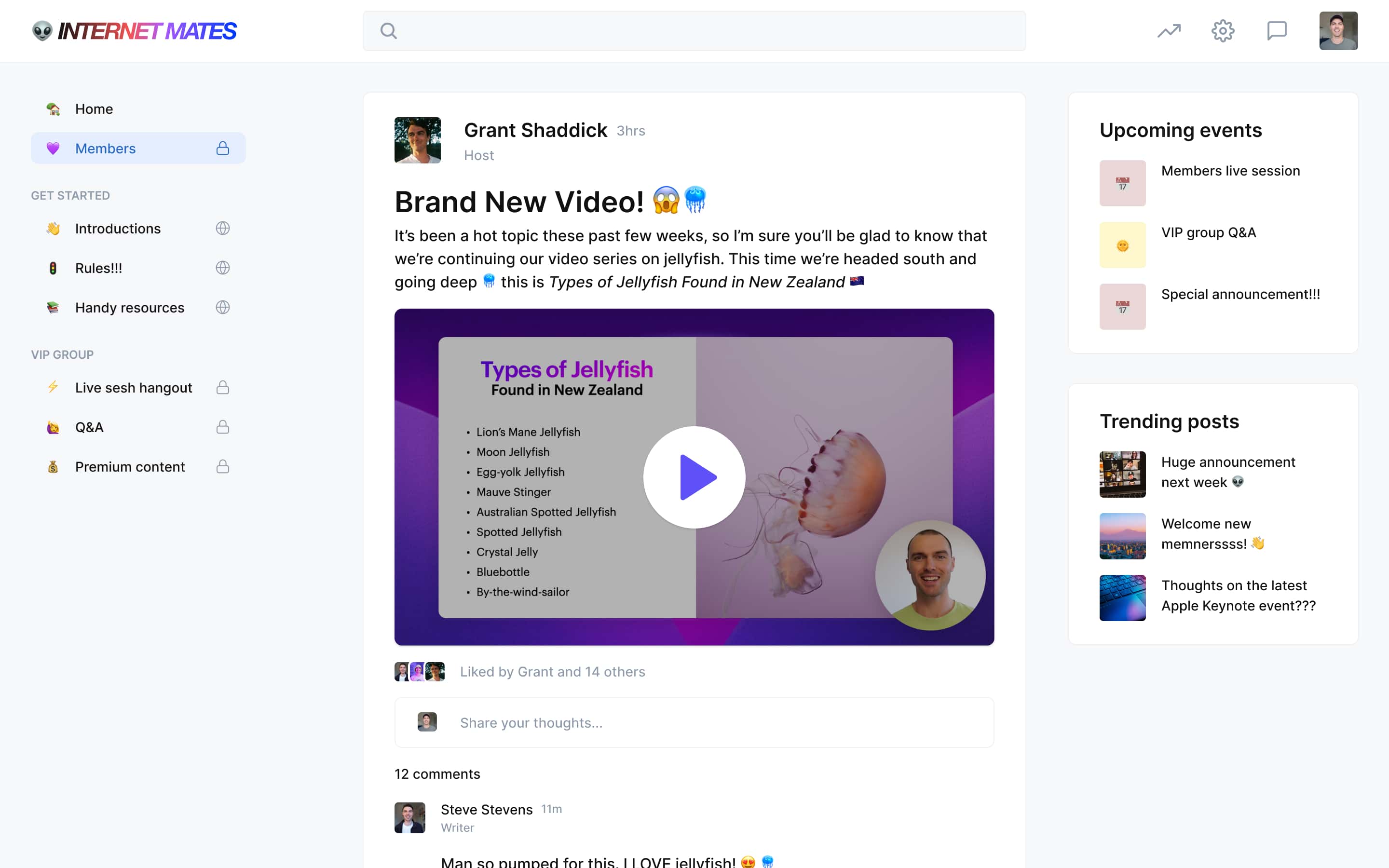Play the Types of Jellyfish video
Image resolution: width=1389 pixels, height=868 pixels.
click(694, 477)
